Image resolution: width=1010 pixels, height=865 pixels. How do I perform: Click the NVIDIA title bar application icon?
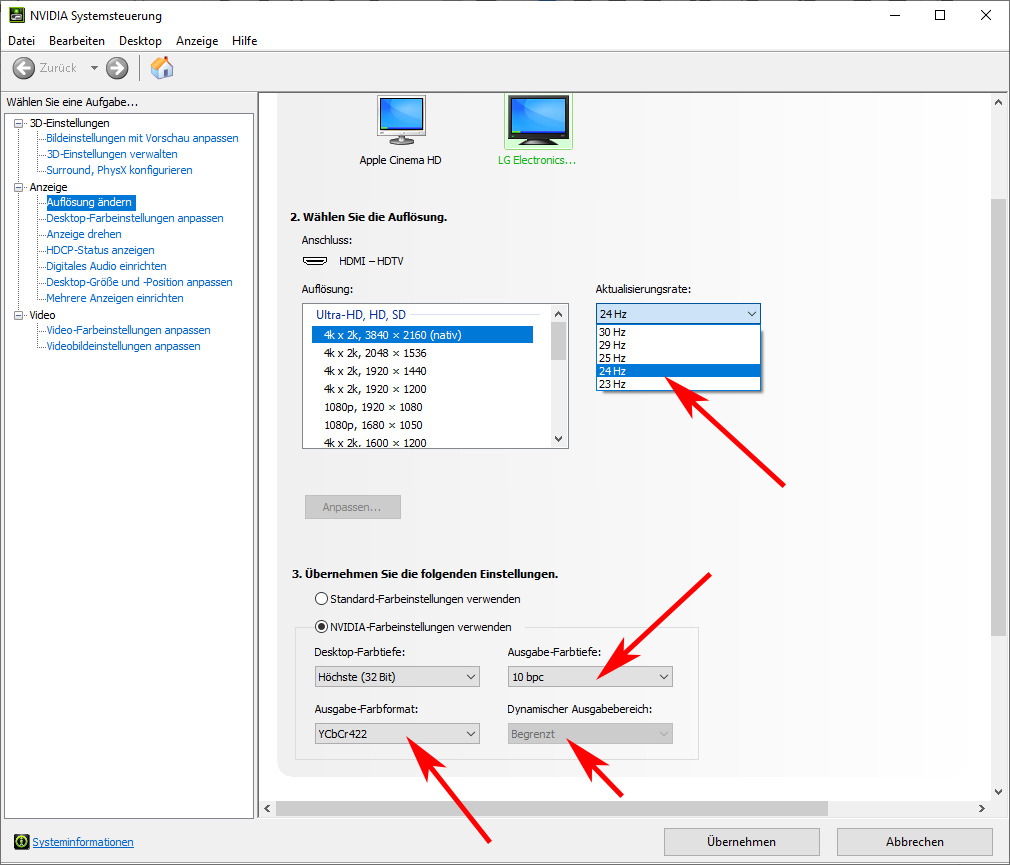[x=16, y=15]
